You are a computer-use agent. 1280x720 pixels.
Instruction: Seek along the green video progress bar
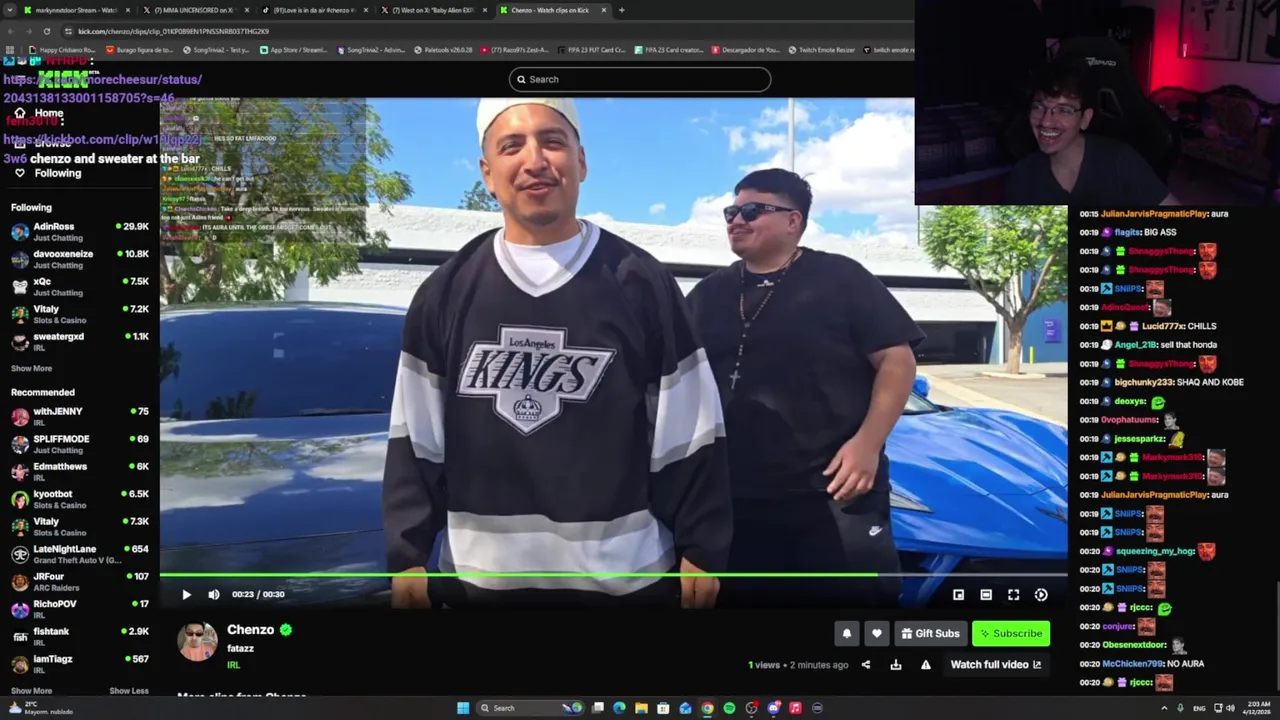pyautogui.click(x=613, y=575)
